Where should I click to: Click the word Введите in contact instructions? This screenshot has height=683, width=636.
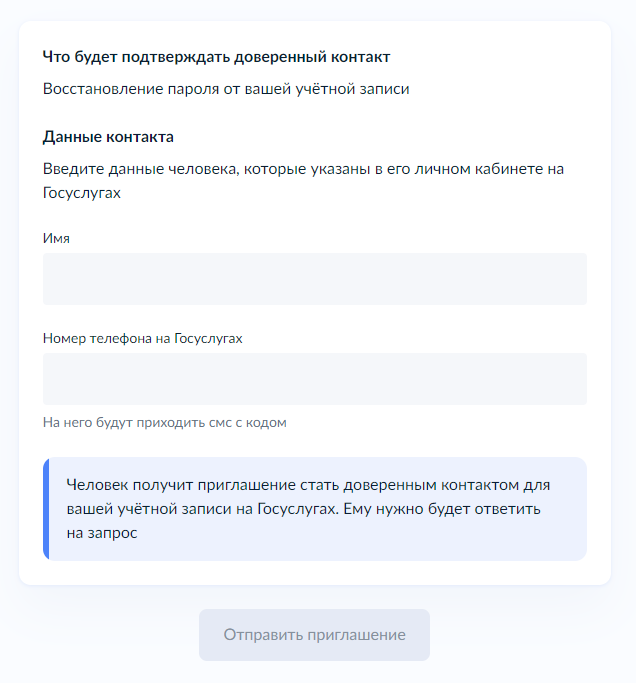click(x=71, y=169)
